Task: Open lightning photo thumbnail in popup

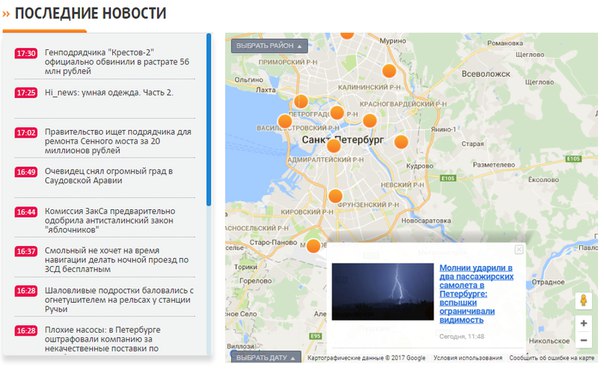Action: point(383,291)
